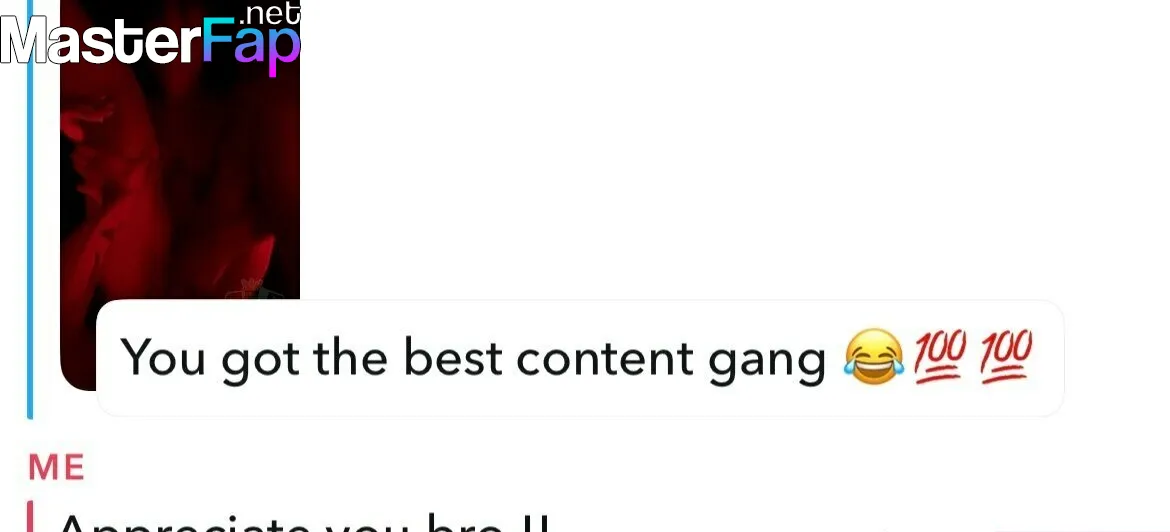The width and height of the screenshot is (1170, 532).
Task: Tap the red vertical bar beside your message
Action: coord(30,516)
